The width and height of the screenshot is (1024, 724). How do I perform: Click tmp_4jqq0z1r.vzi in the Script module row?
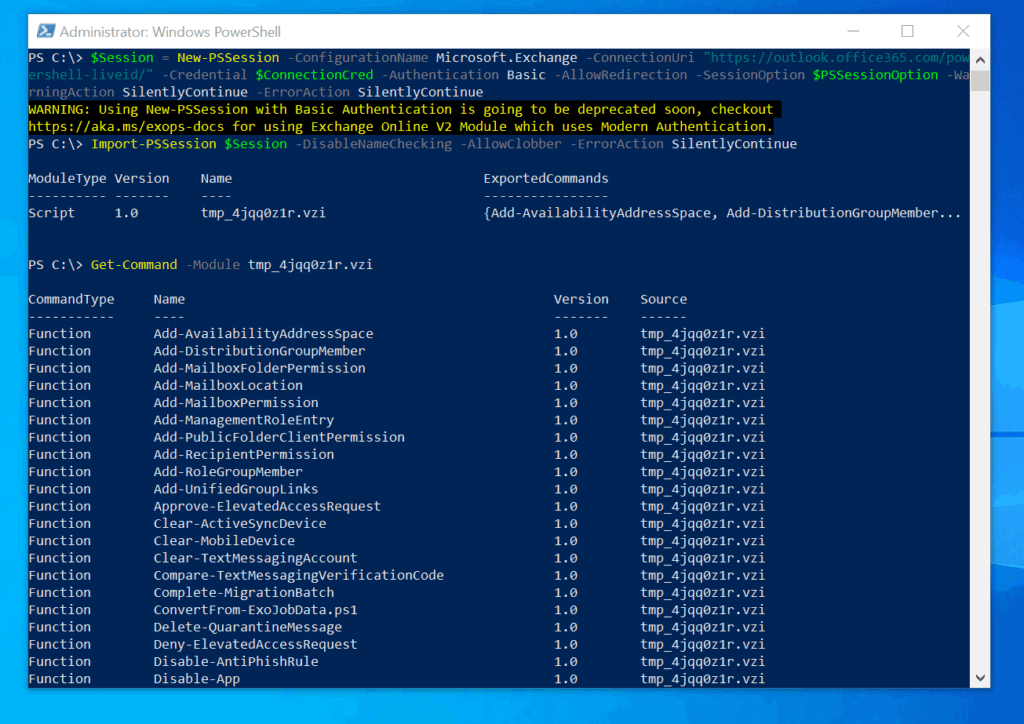pyautogui.click(x=263, y=213)
